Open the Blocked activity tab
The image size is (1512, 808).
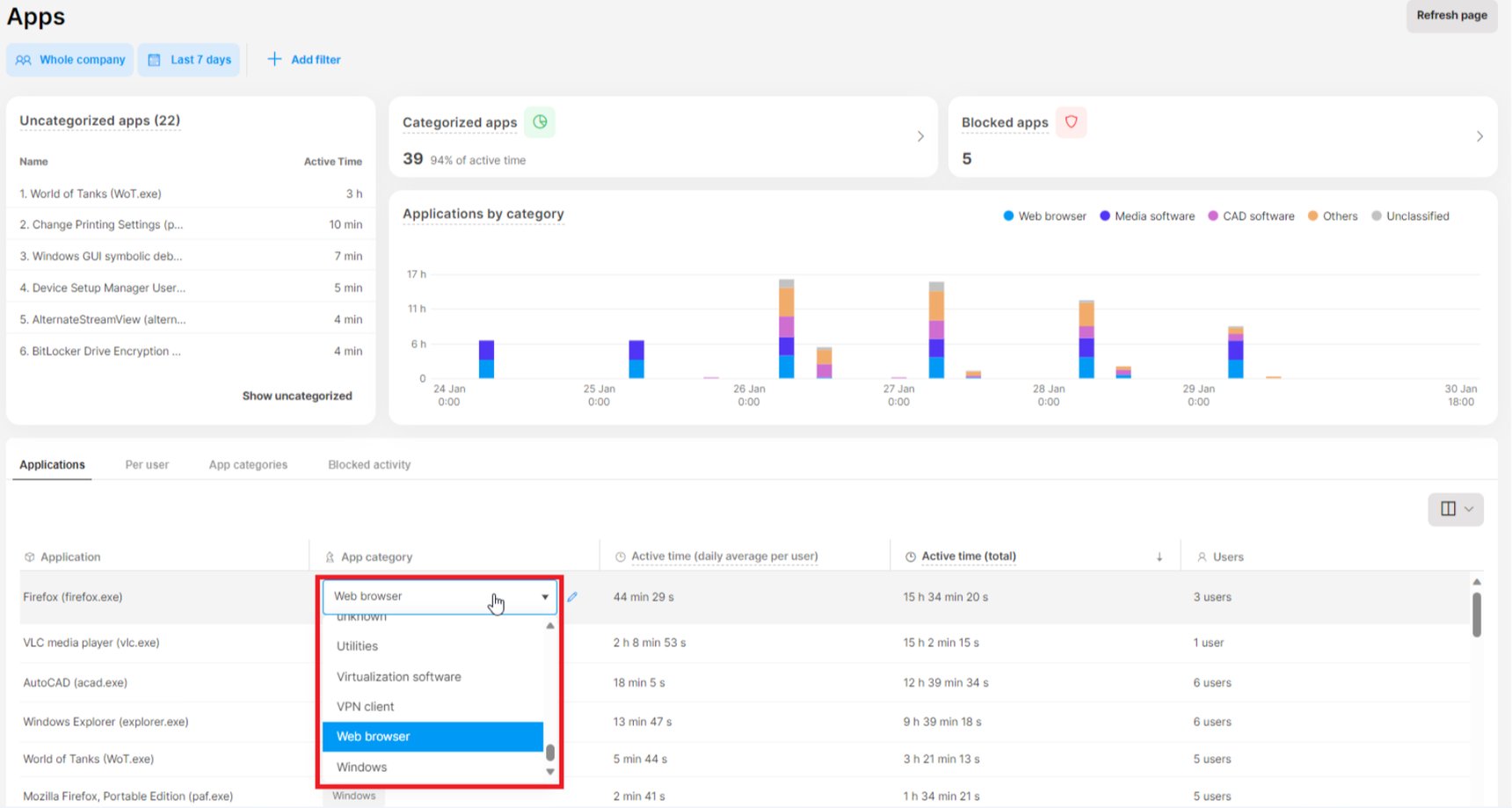click(369, 464)
